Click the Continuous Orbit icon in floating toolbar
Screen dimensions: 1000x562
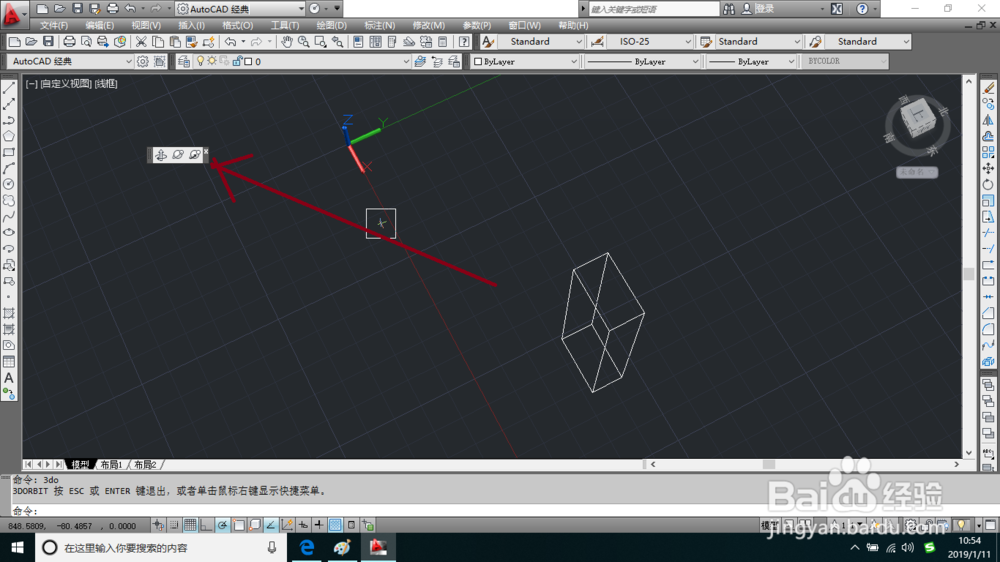click(x=195, y=155)
